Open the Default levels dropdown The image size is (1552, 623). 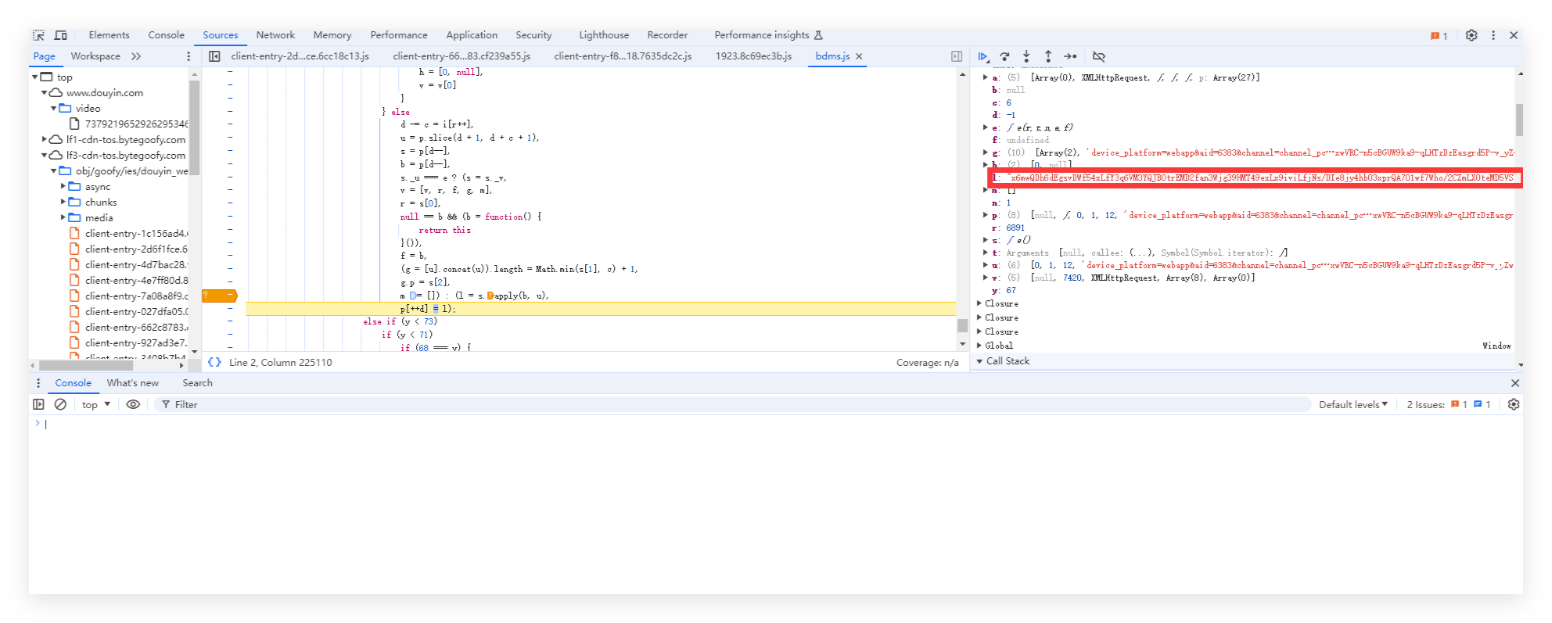1353,404
